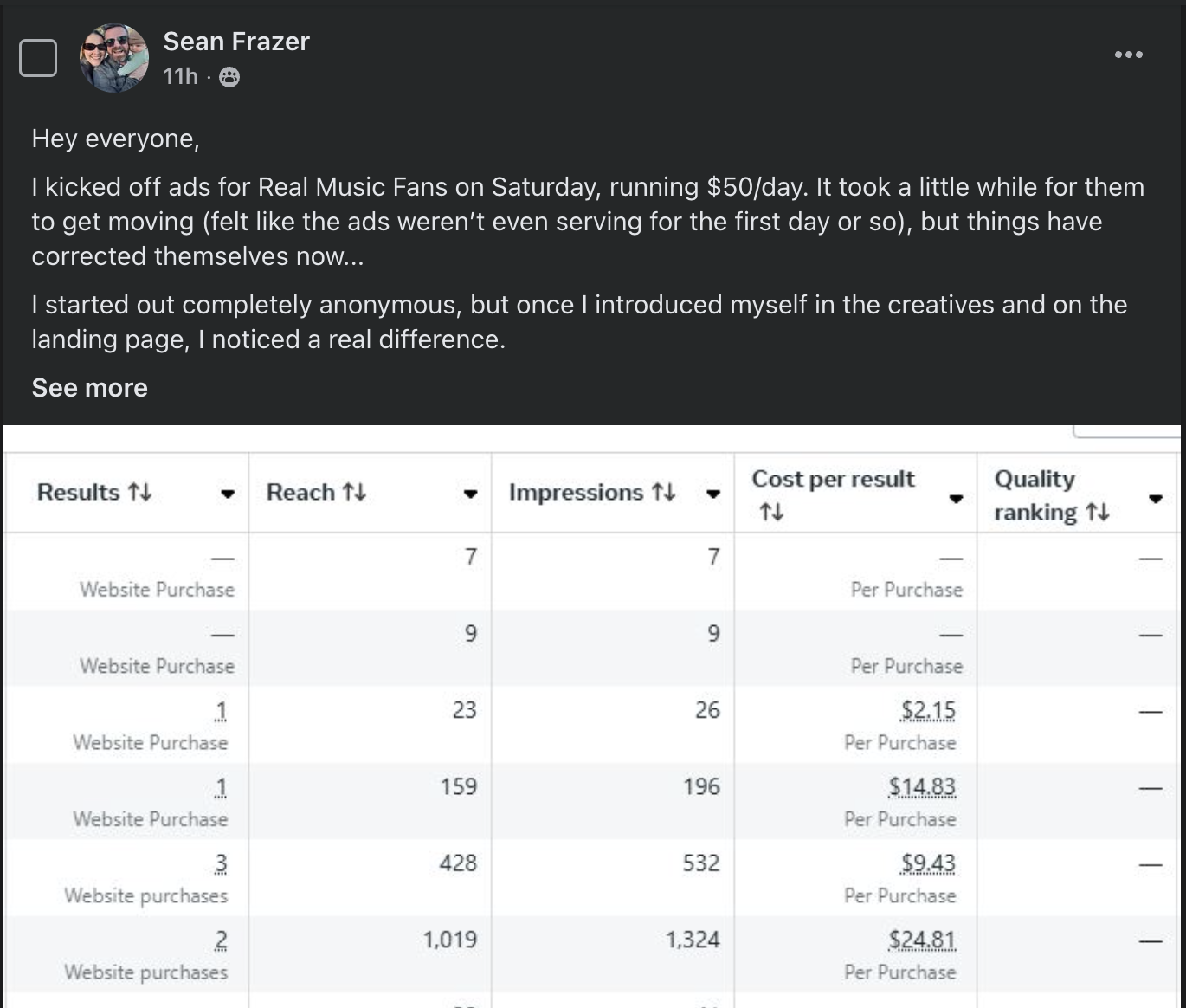Screen dimensions: 1186x1008
Task: Sort by Quality ranking arrows icon
Action: click(x=1097, y=513)
